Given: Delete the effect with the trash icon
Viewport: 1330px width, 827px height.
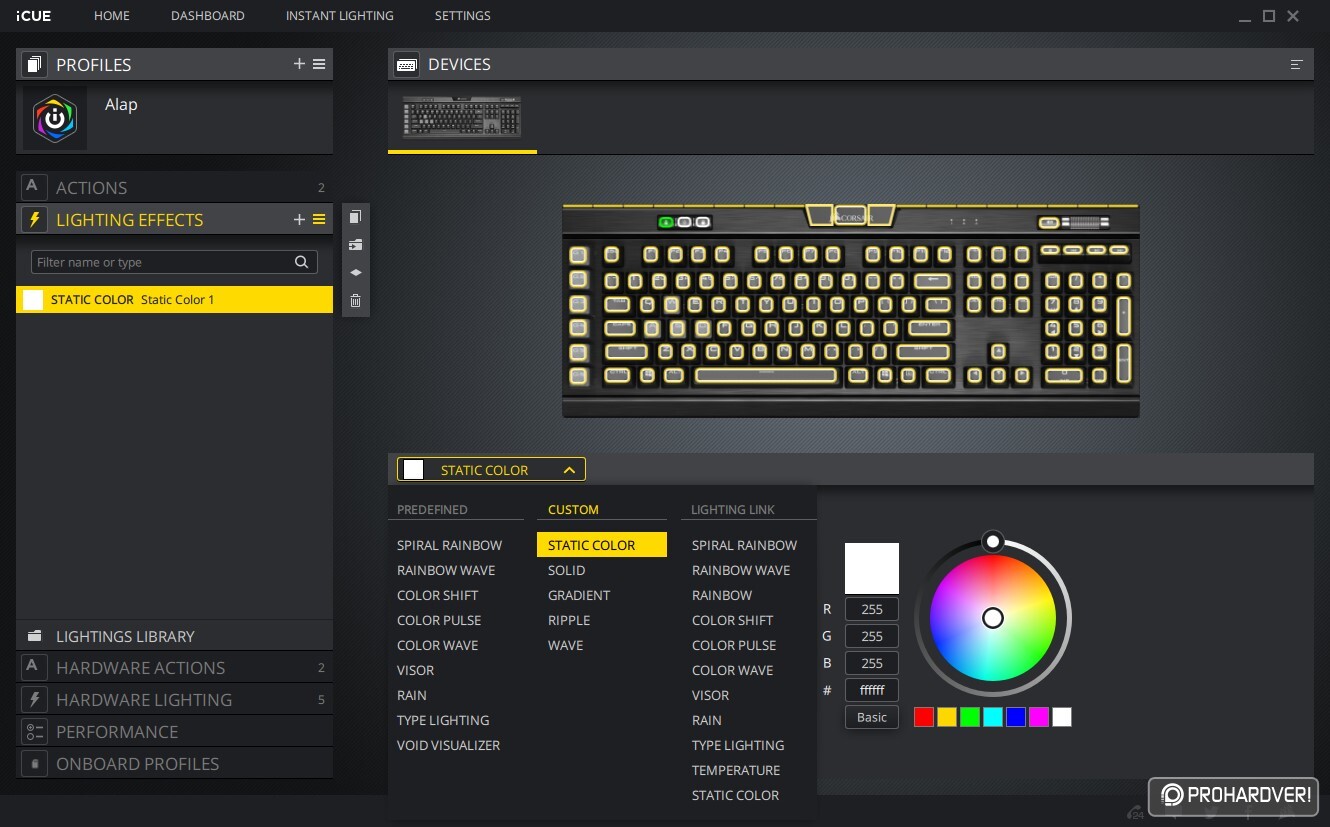Looking at the screenshot, I should 355,300.
